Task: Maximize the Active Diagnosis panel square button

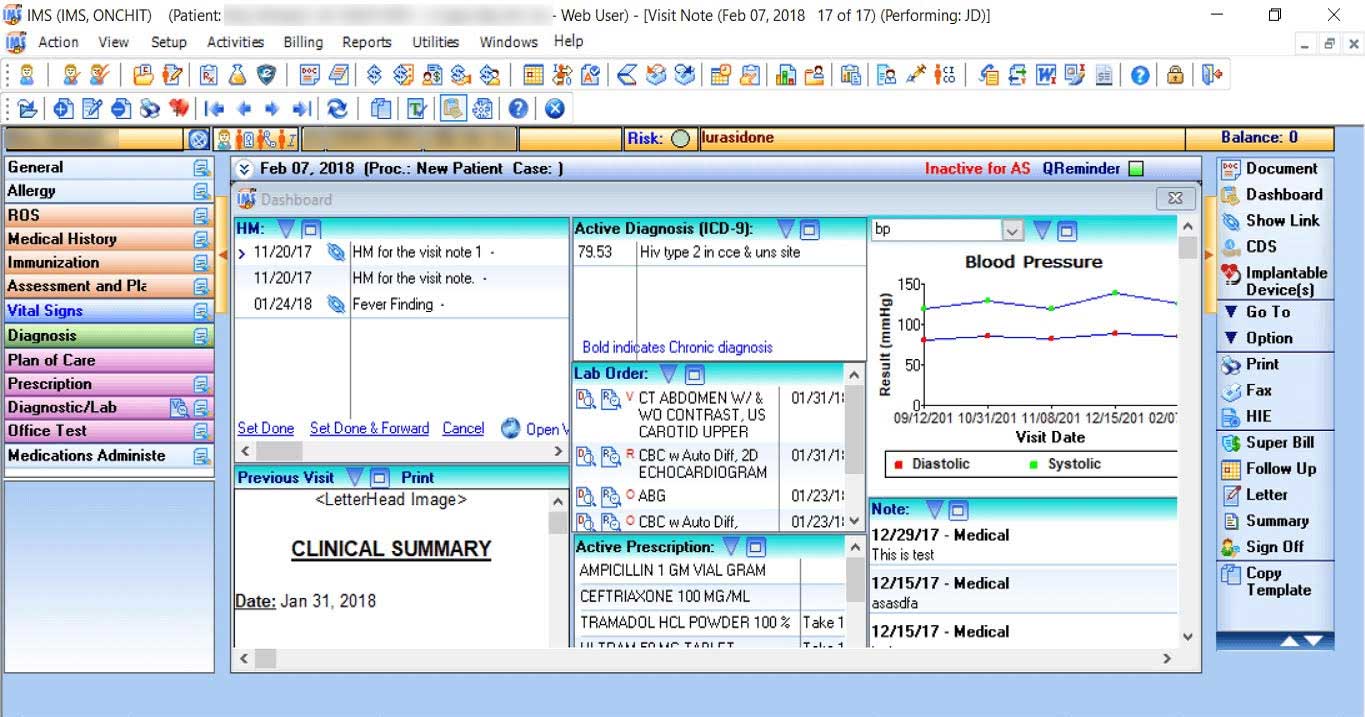Action: 809,229
